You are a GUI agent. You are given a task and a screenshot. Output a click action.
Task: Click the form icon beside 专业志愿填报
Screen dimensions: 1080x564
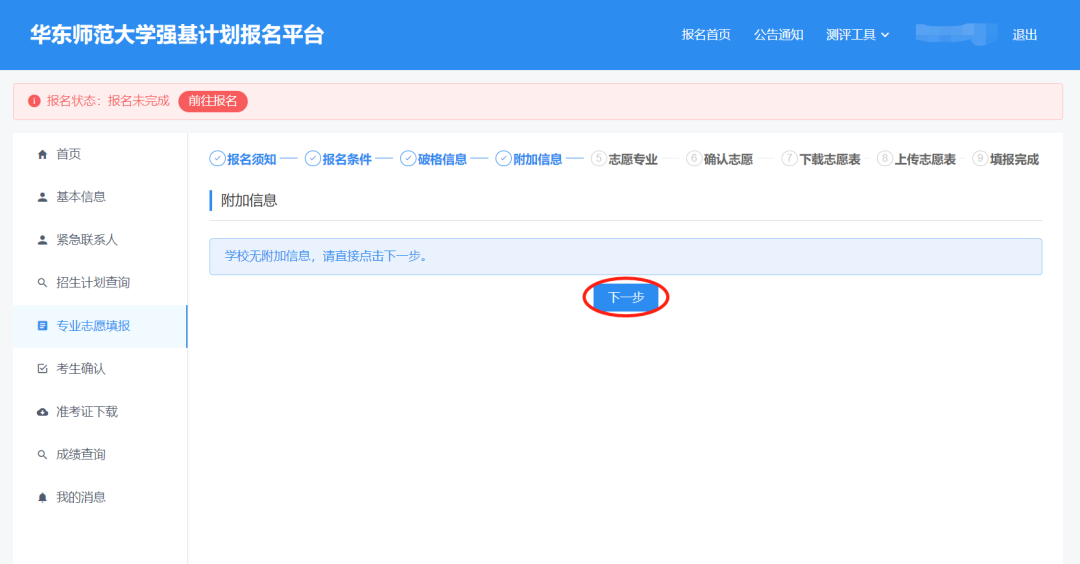pos(42,326)
